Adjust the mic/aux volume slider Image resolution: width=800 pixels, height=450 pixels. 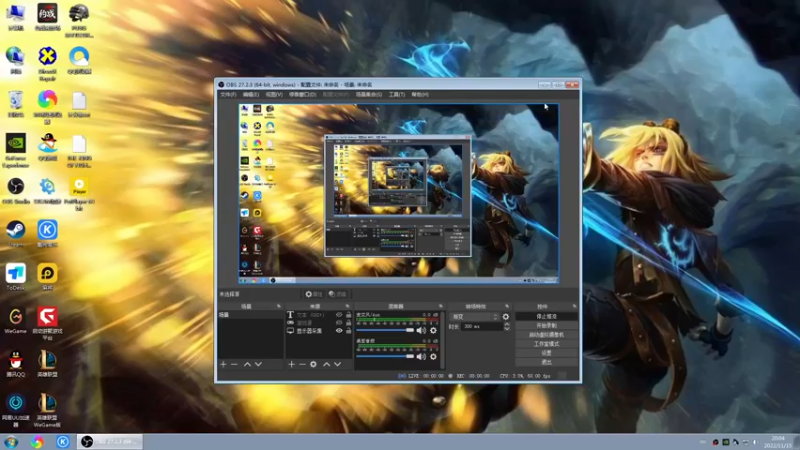click(x=385, y=331)
